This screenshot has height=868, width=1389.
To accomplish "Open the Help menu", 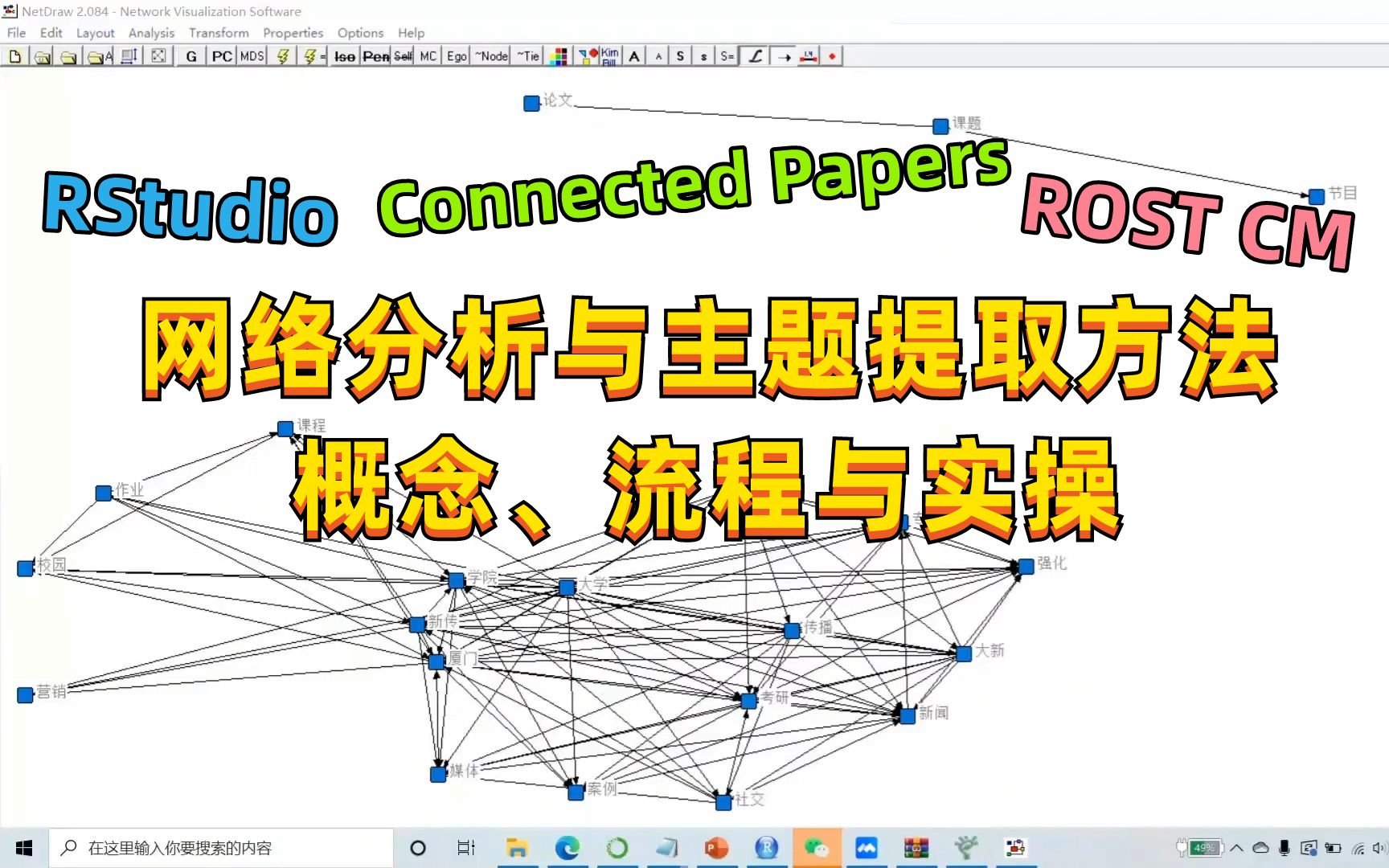I will 411,33.
